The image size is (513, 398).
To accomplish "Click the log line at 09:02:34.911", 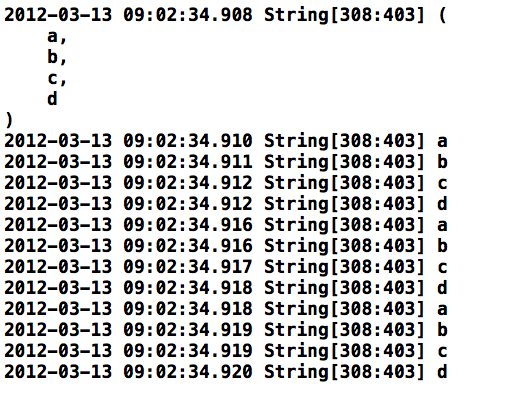I will tap(225, 162).
